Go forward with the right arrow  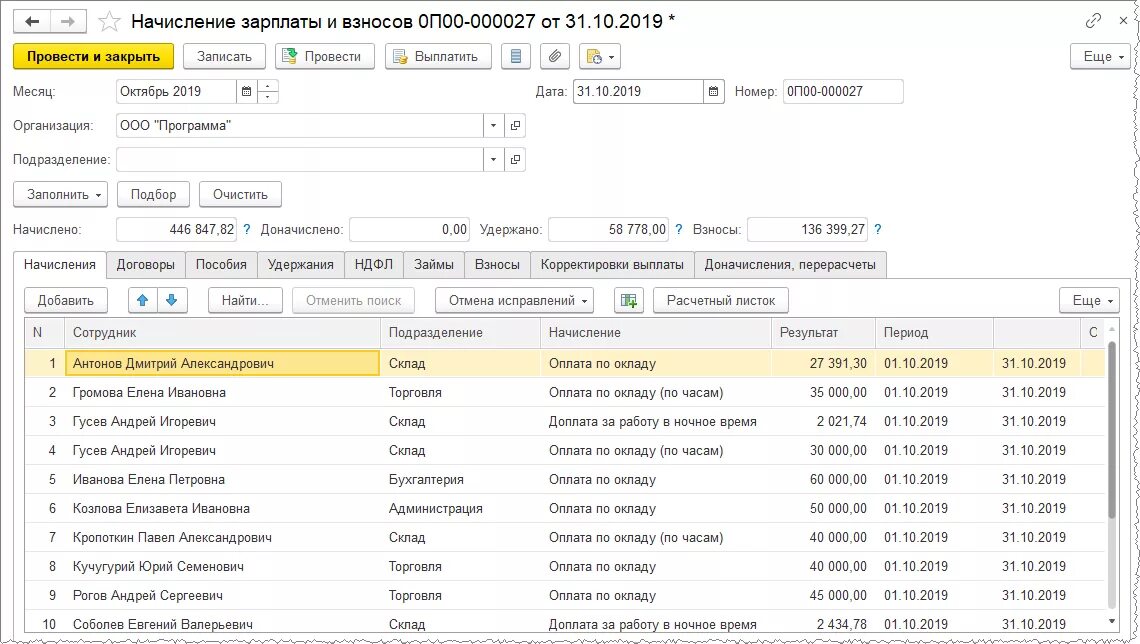click(x=68, y=22)
